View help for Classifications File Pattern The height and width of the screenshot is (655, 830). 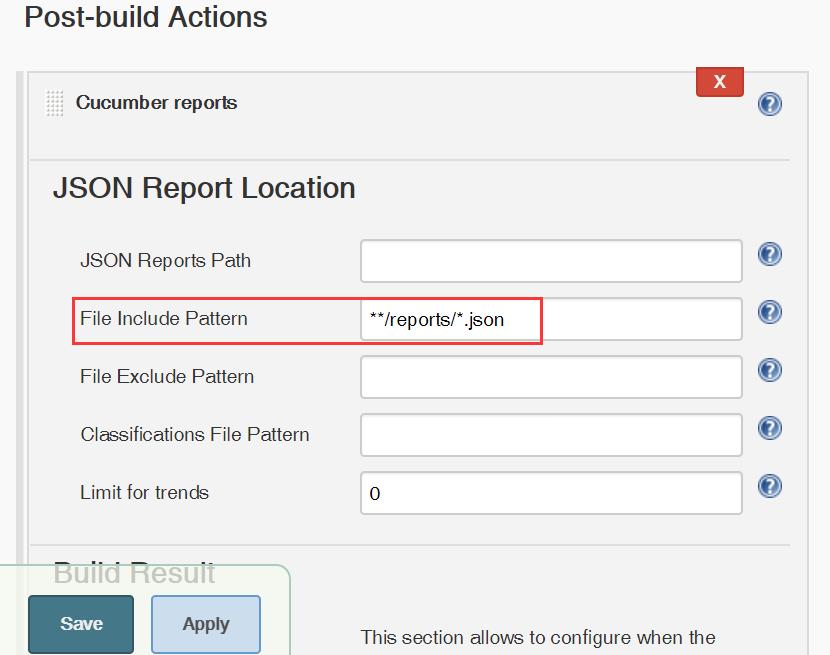[x=769, y=428]
